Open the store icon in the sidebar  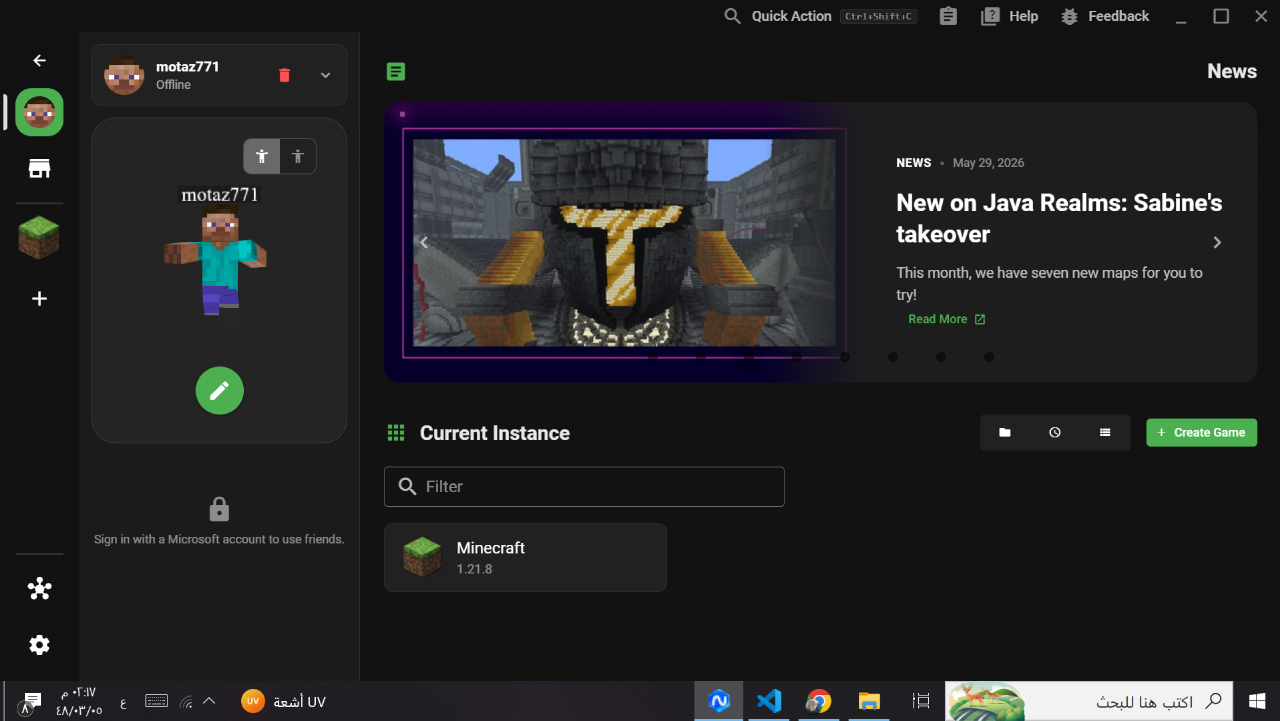(x=39, y=168)
